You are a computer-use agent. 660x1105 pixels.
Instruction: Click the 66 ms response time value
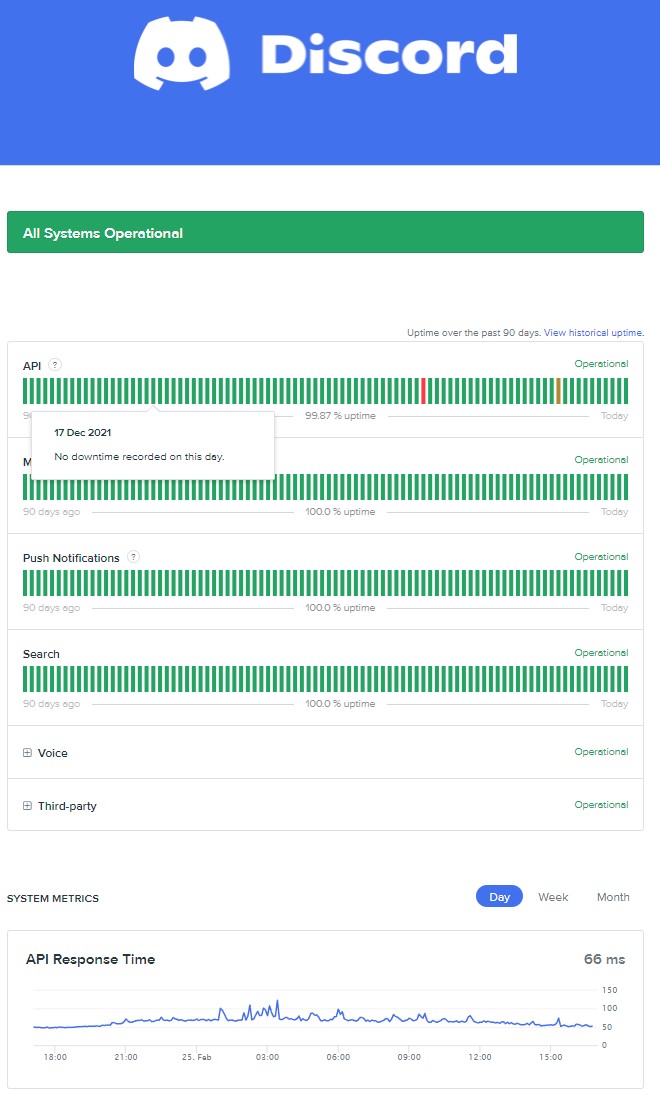(604, 959)
